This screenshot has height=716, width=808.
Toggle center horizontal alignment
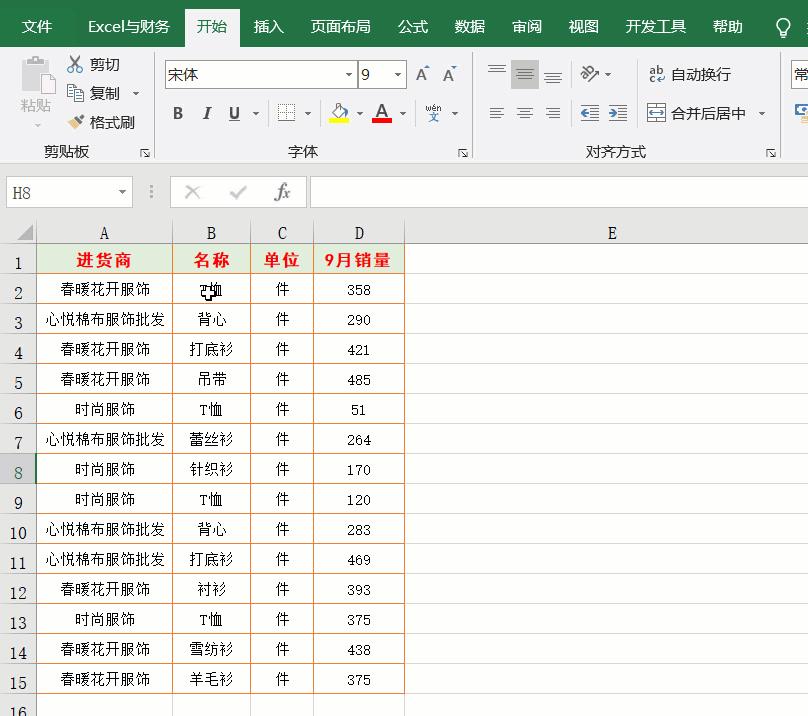coord(525,113)
